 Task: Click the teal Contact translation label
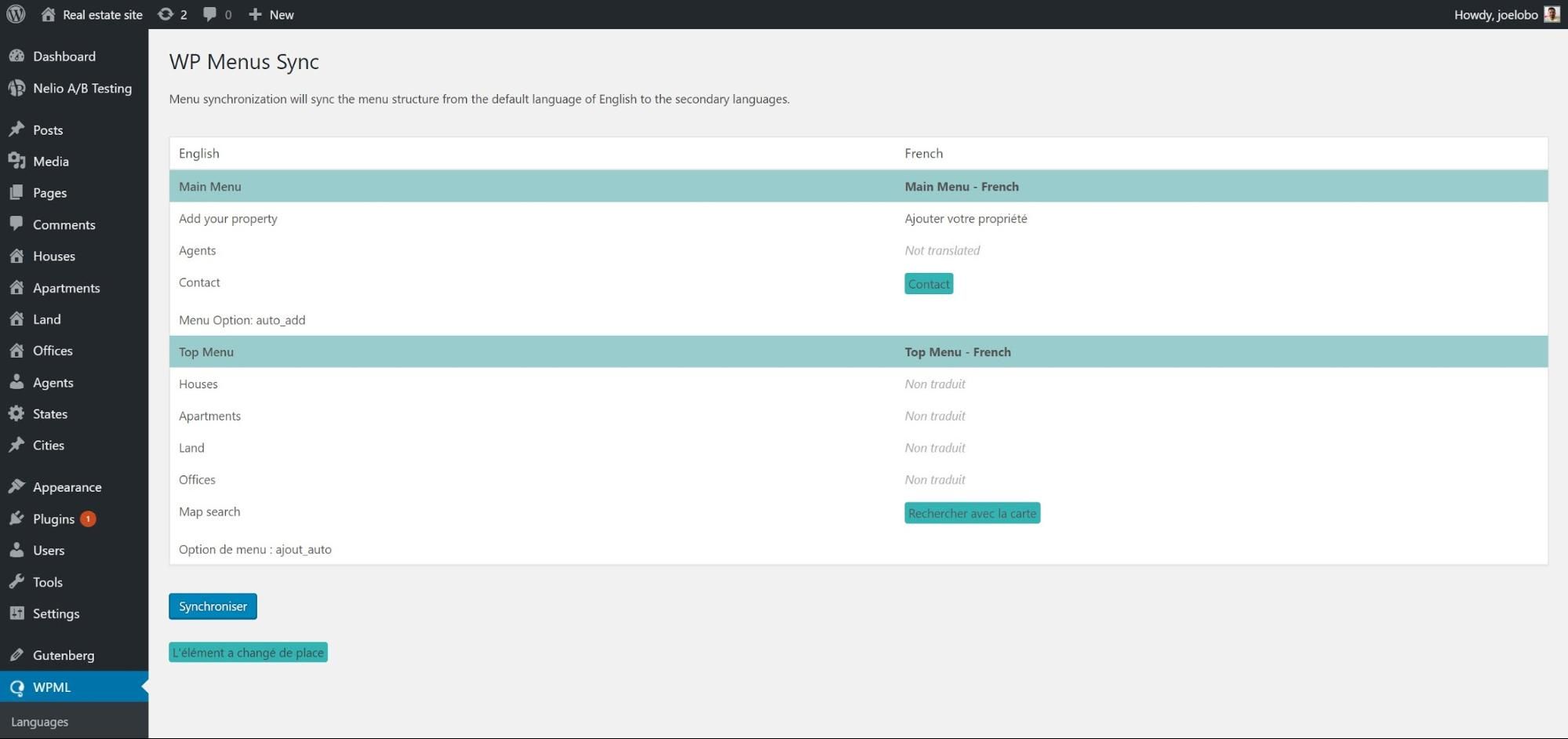pos(929,284)
